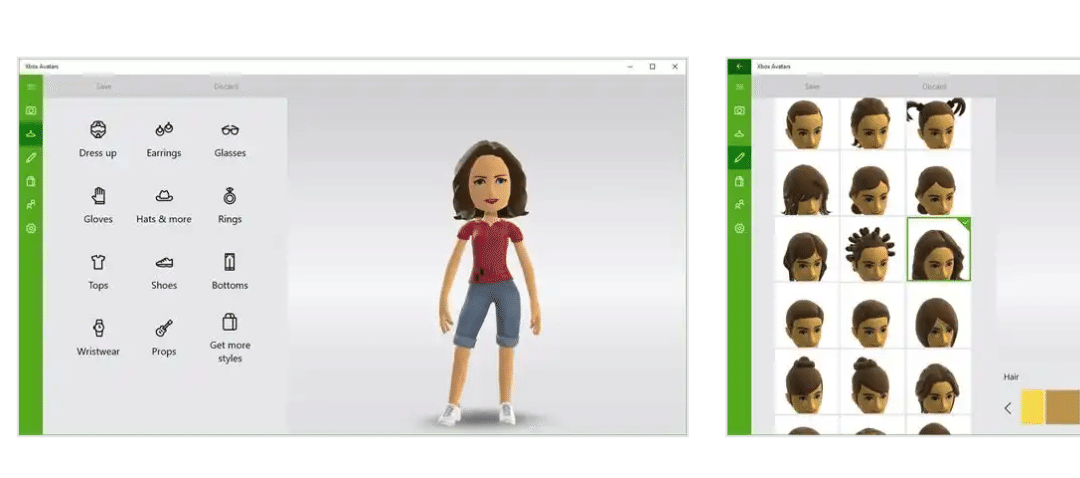Open settings gear in left window sidebar
The image size is (1080, 478).
31,228
